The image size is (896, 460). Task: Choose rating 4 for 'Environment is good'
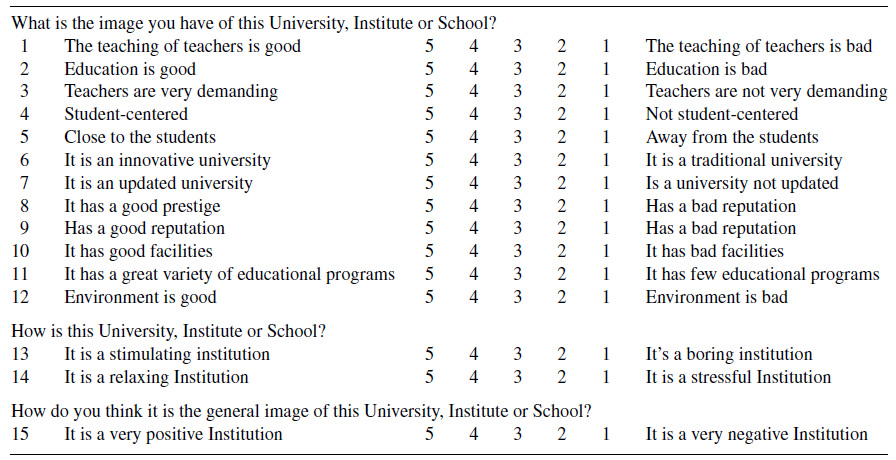(x=474, y=297)
